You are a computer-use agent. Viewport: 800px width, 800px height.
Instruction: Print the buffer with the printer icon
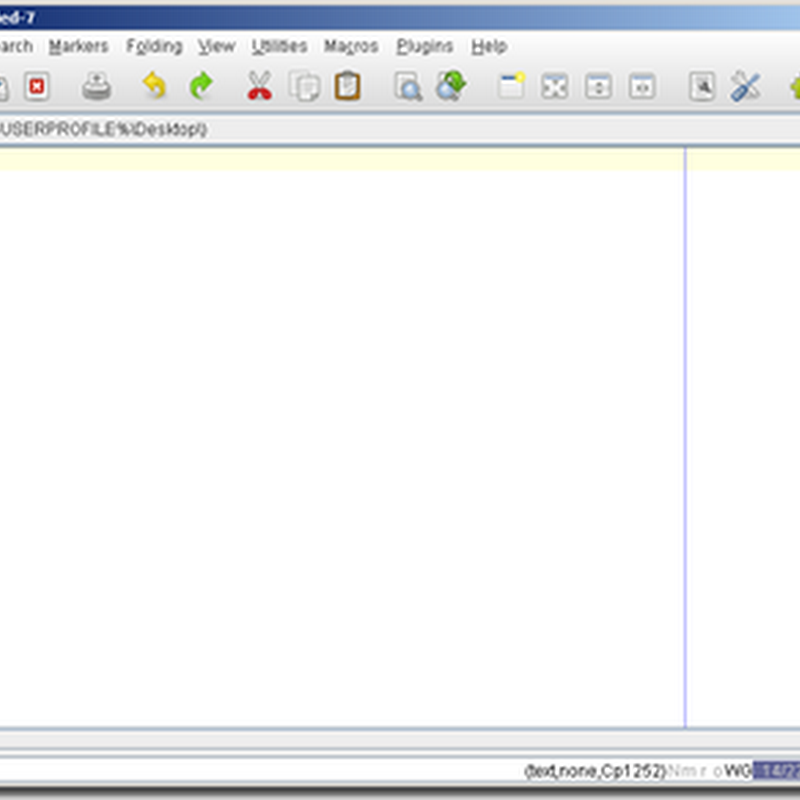pos(96,87)
